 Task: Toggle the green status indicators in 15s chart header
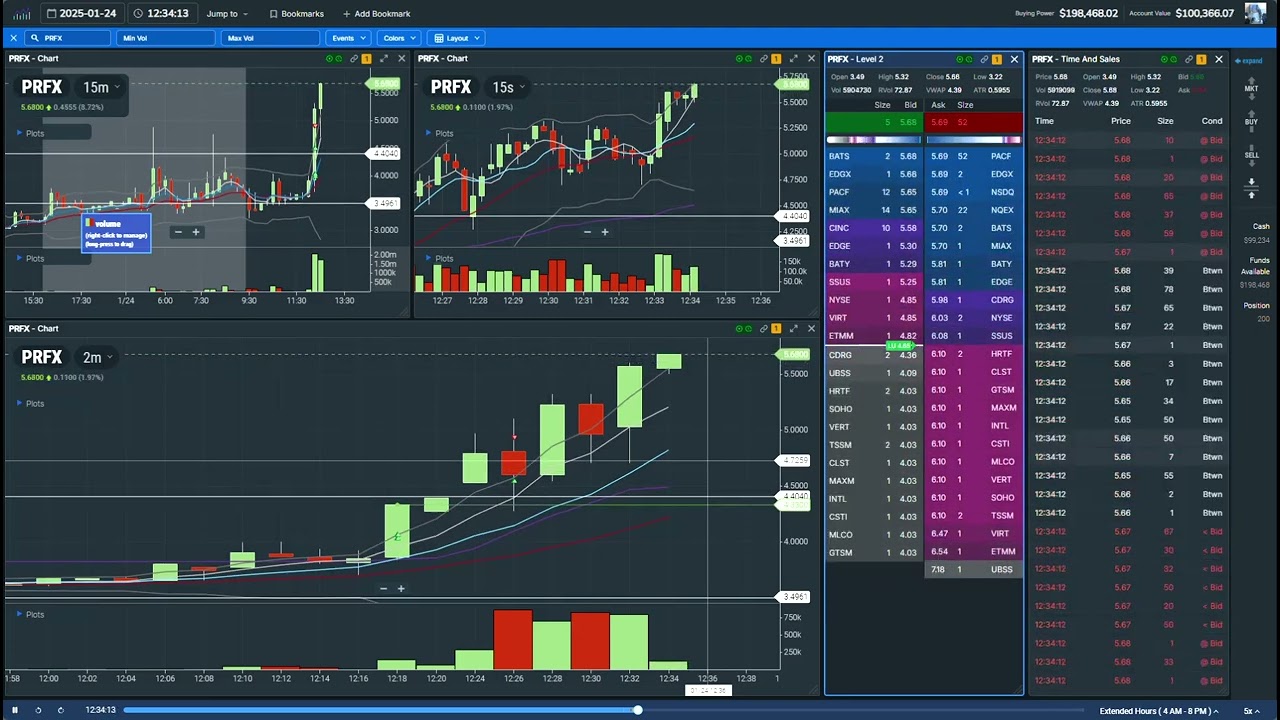(x=744, y=59)
